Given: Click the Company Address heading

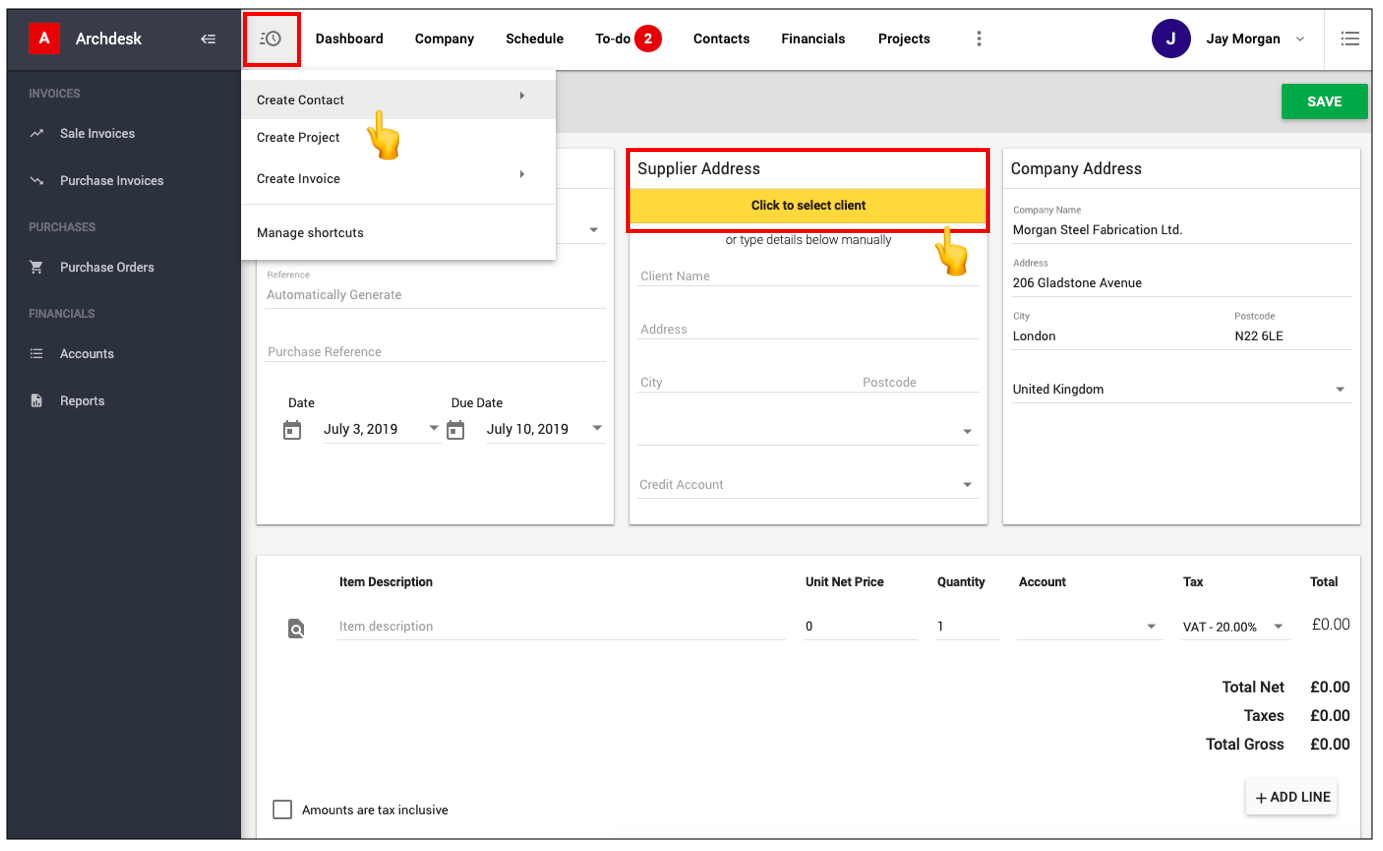Looking at the screenshot, I should point(1076,169).
